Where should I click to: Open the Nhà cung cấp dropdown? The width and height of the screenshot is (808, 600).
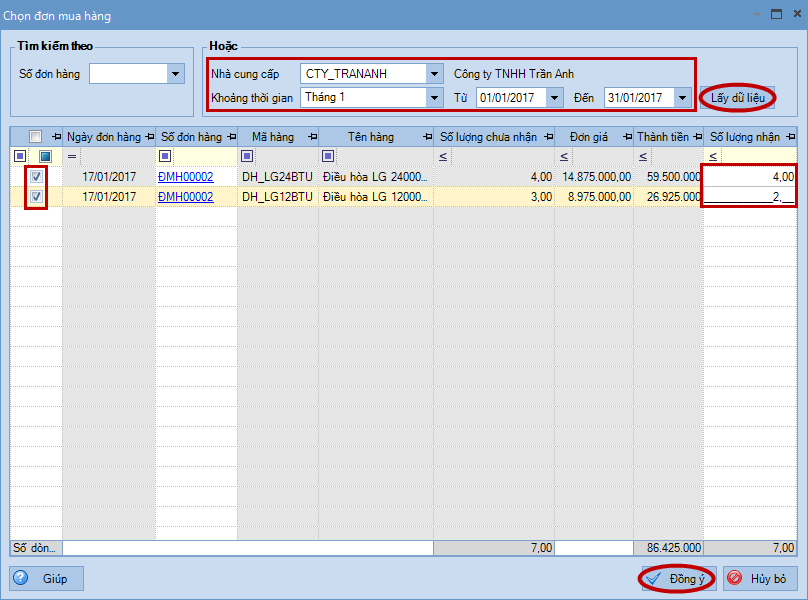434,74
